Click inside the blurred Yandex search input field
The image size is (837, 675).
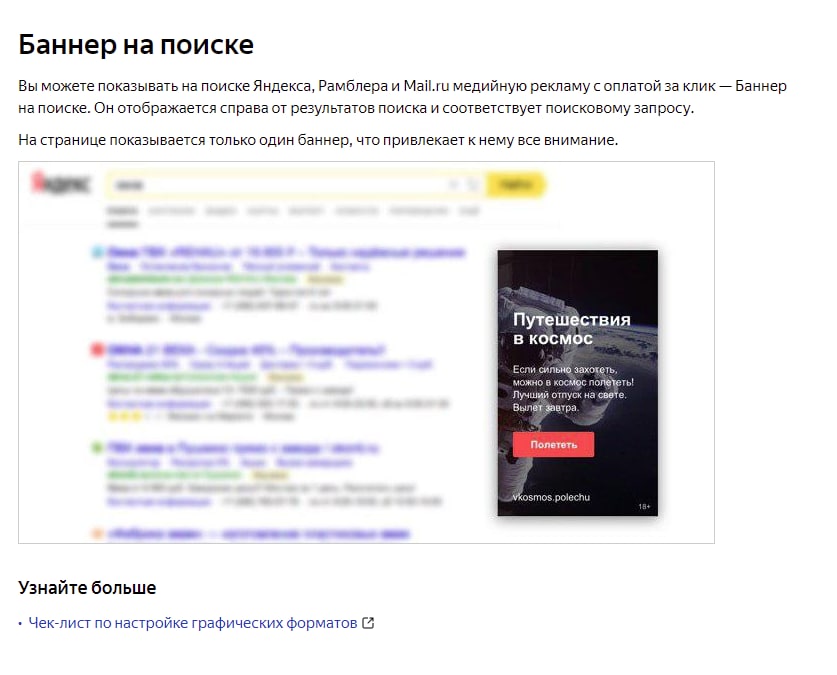pos(278,185)
